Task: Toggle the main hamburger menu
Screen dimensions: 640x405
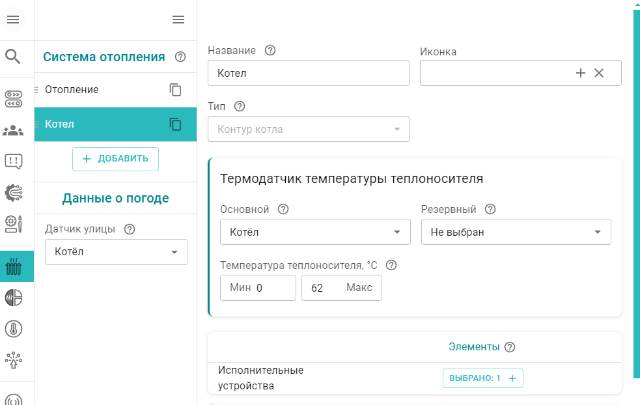Action: point(13,19)
